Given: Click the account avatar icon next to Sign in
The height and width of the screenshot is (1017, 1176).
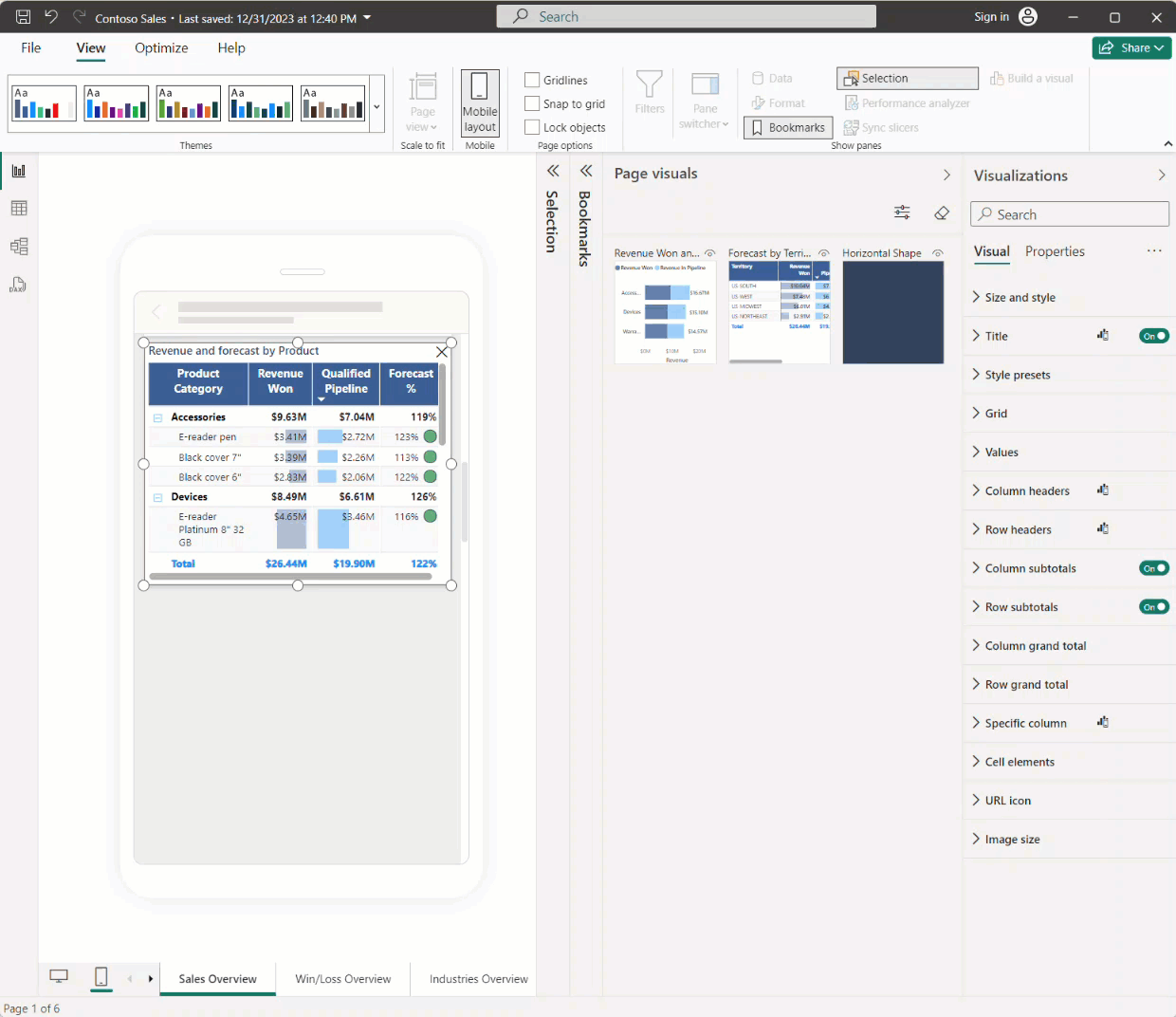Looking at the screenshot, I should point(1028,17).
